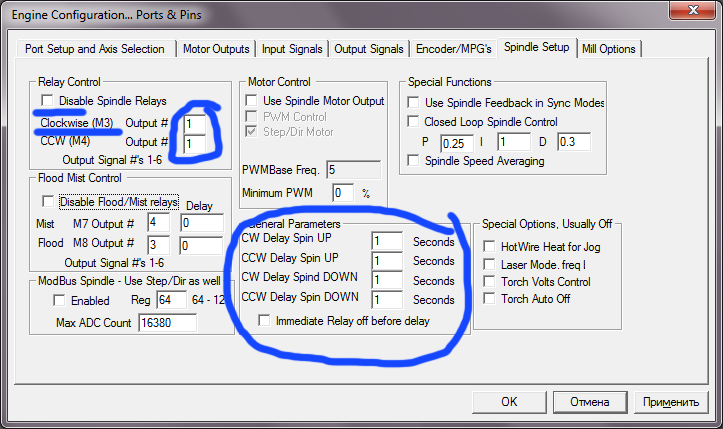Toggle Disable Flood/Mist relays checkbox
Image resolution: width=723 pixels, height=429 pixels.
(47, 202)
